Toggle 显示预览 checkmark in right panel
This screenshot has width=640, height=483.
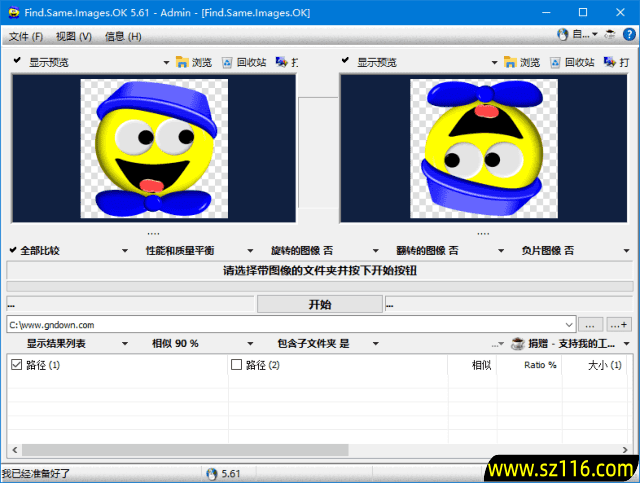coord(345,60)
